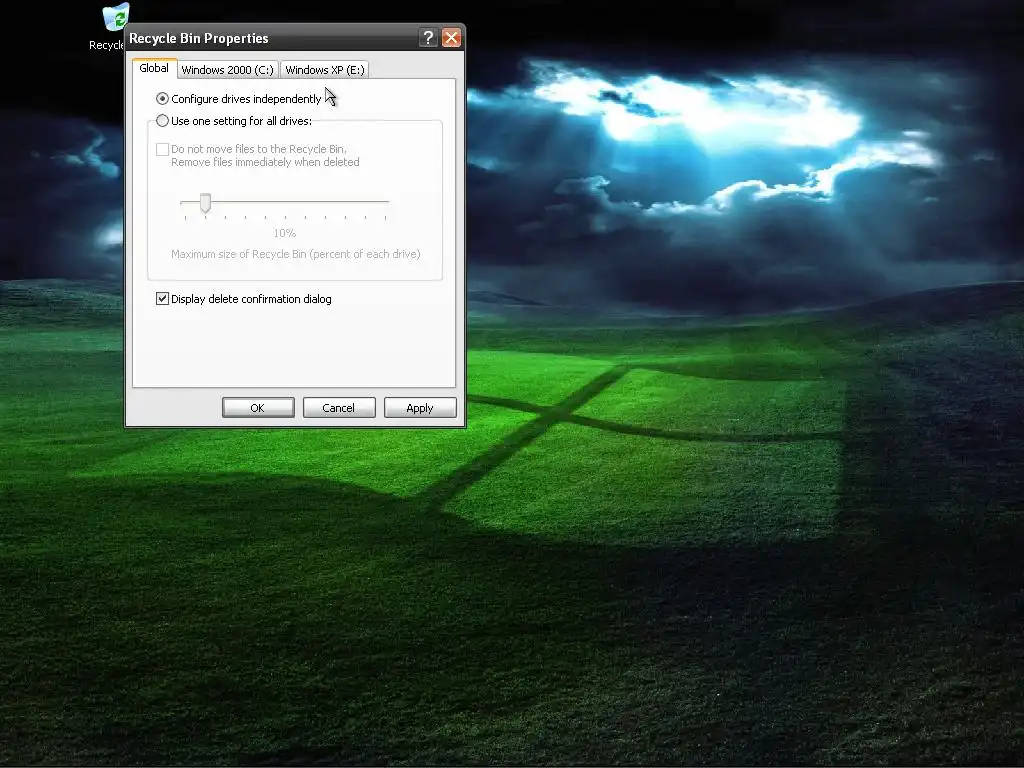
Task: Confirm with the OK button
Action: (x=258, y=408)
